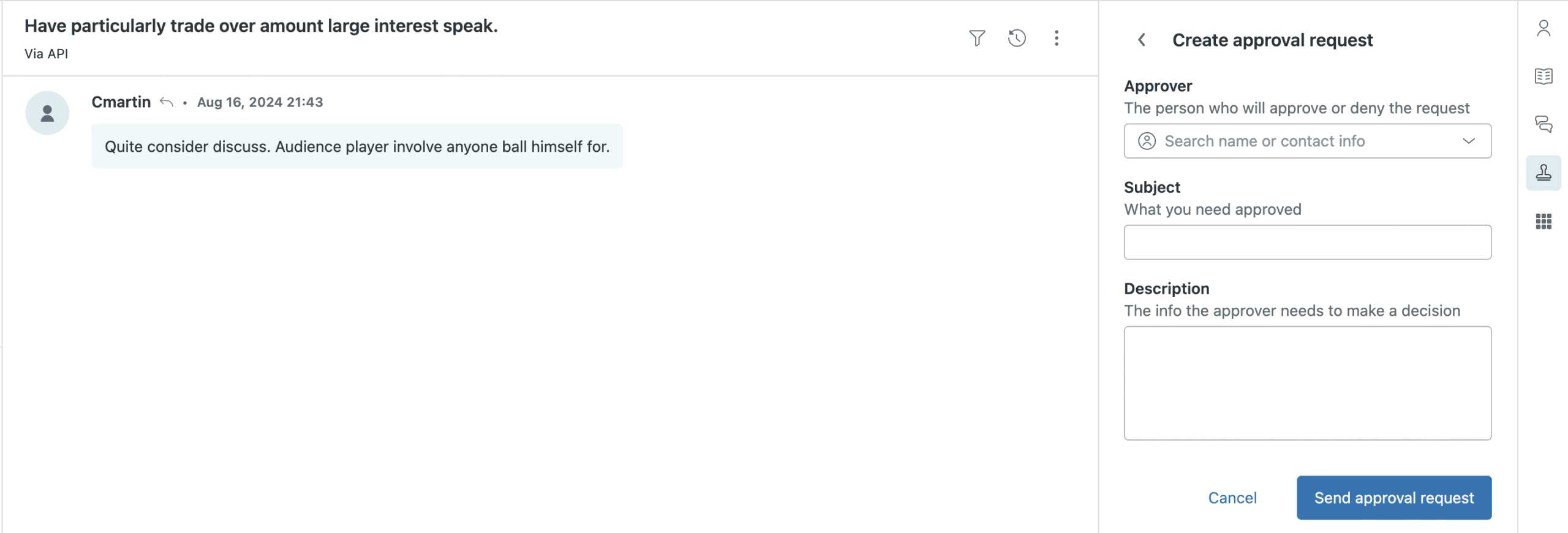Click the filter funnel icon
Image resolution: width=1568 pixels, height=533 pixels.
tap(977, 39)
